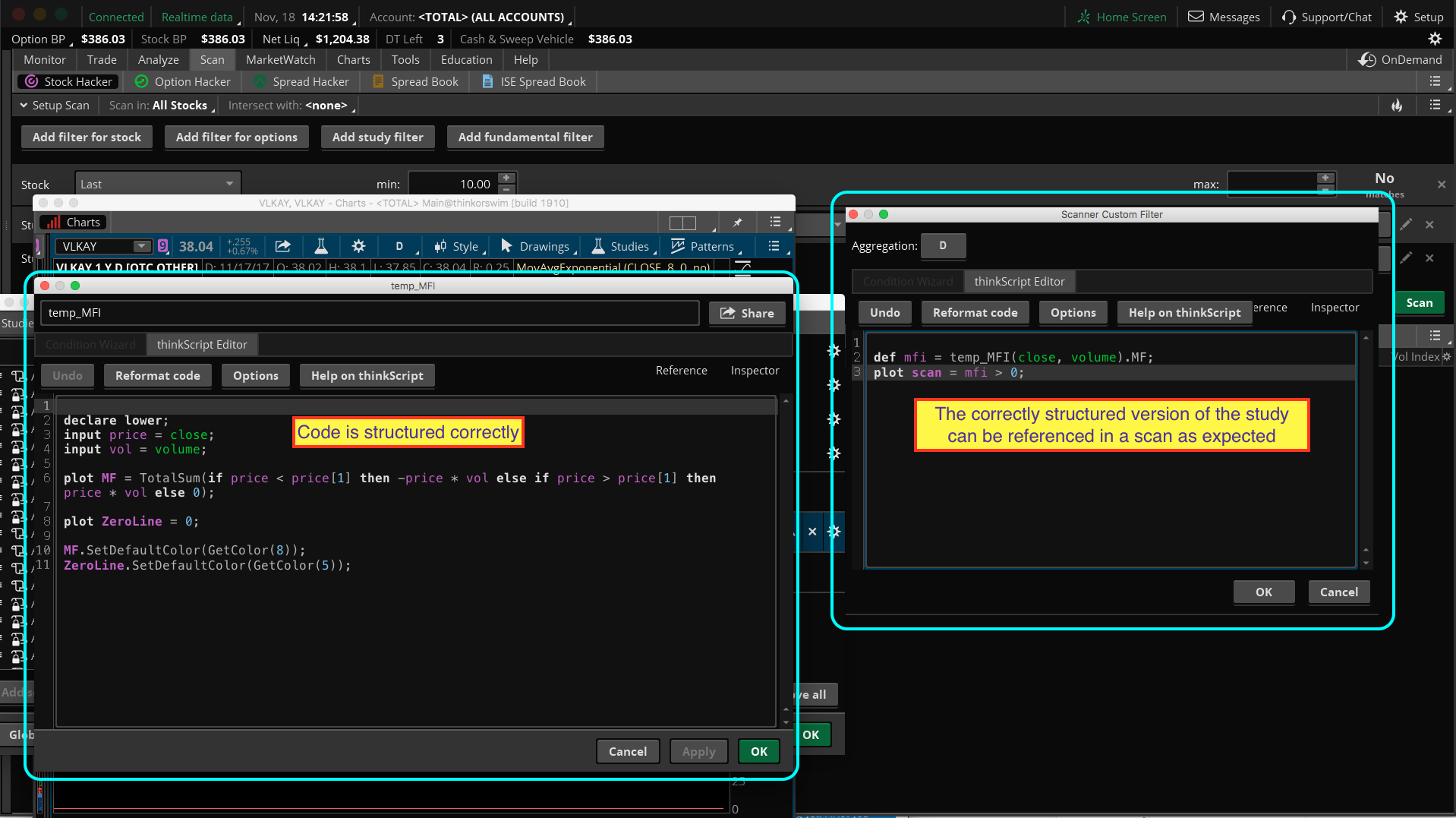Image resolution: width=1456 pixels, height=818 pixels.
Task: Open the MarketWatch menu tab
Action: coord(281,59)
